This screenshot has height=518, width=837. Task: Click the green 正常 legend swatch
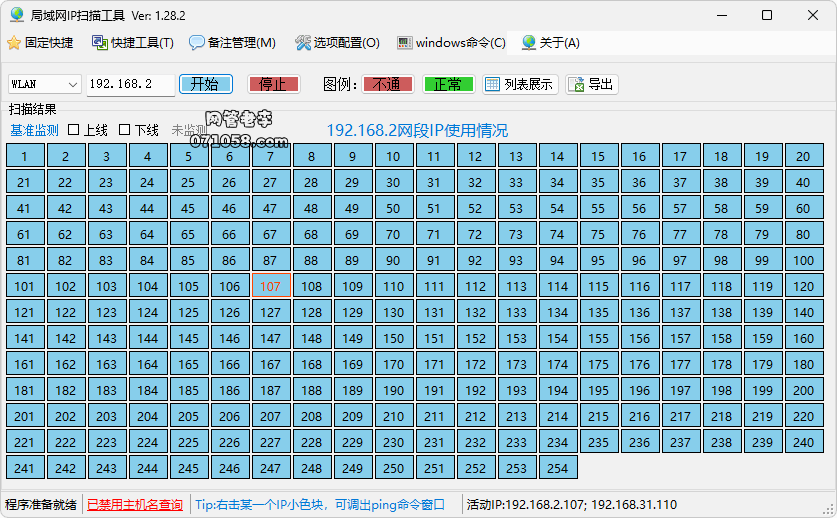click(448, 84)
